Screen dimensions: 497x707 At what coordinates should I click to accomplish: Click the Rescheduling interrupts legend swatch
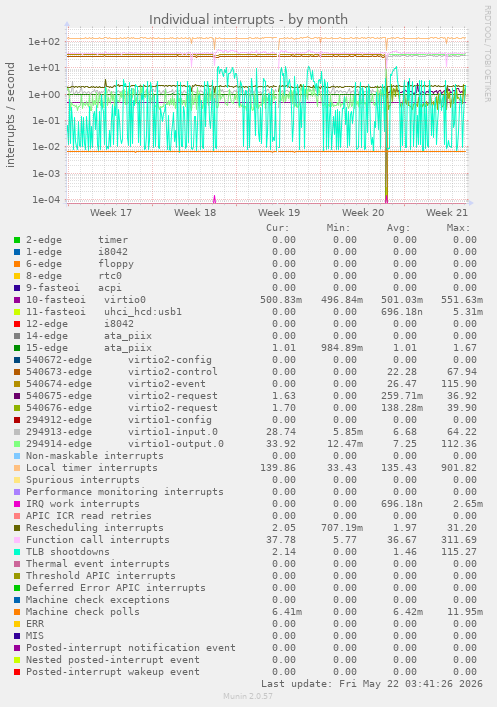pos(17,528)
